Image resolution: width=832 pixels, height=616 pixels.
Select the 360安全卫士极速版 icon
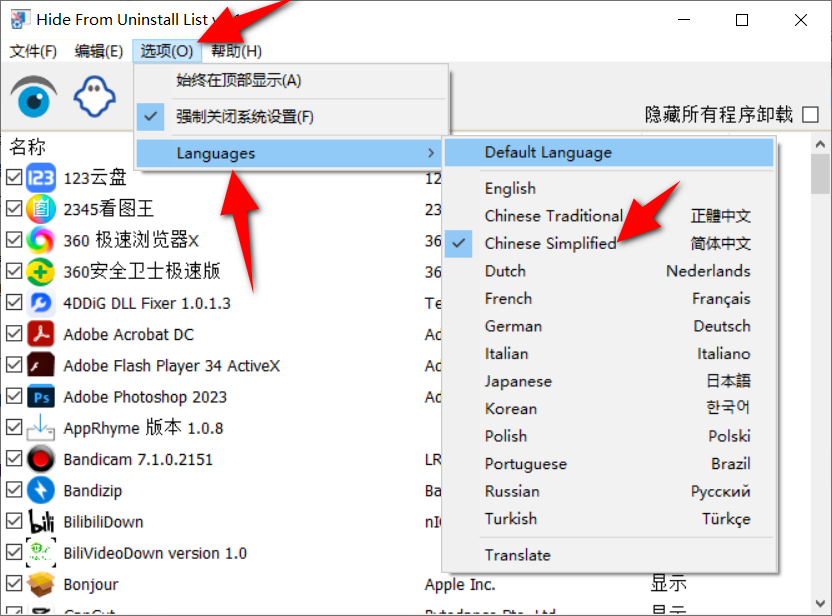pos(41,272)
